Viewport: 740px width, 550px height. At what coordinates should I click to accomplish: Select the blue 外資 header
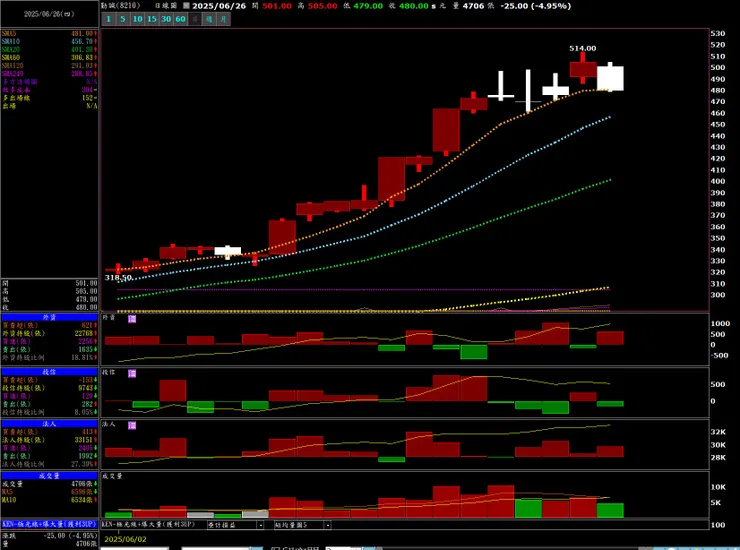pyautogui.click(x=50, y=317)
